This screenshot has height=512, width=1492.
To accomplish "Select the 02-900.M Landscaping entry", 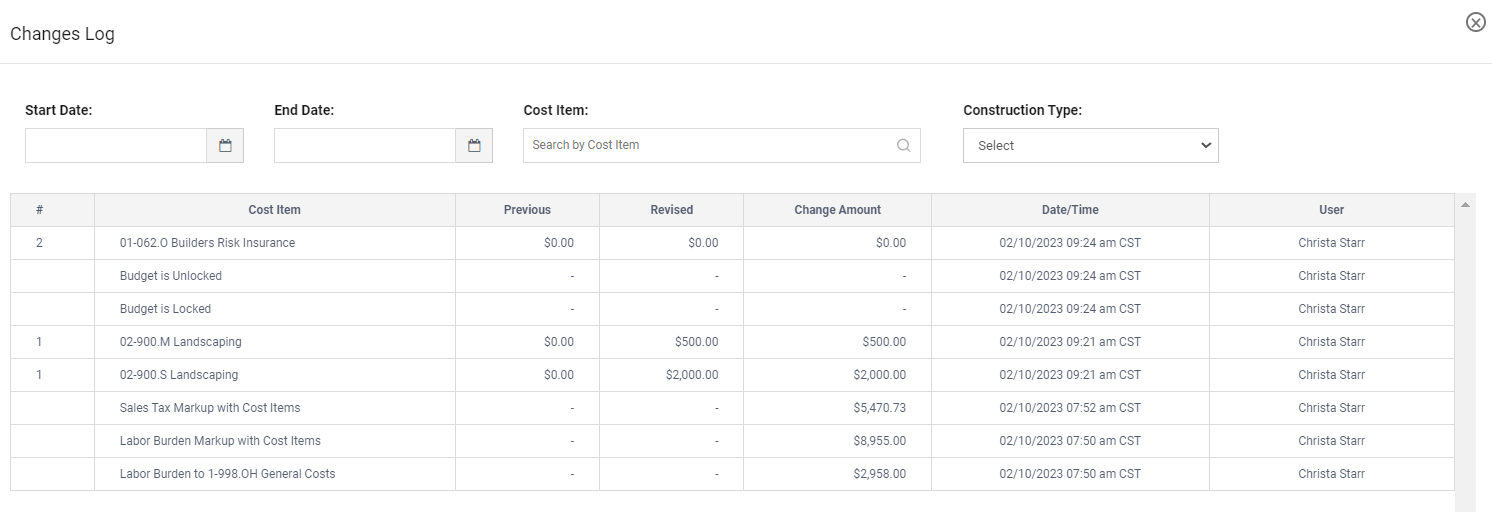I will pos(180,342).
